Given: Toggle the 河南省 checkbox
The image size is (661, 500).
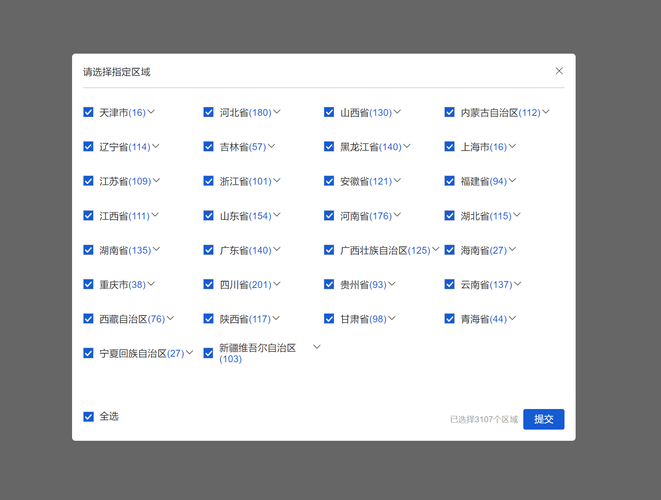Looking at the screenshot, I should coord(329,216).
